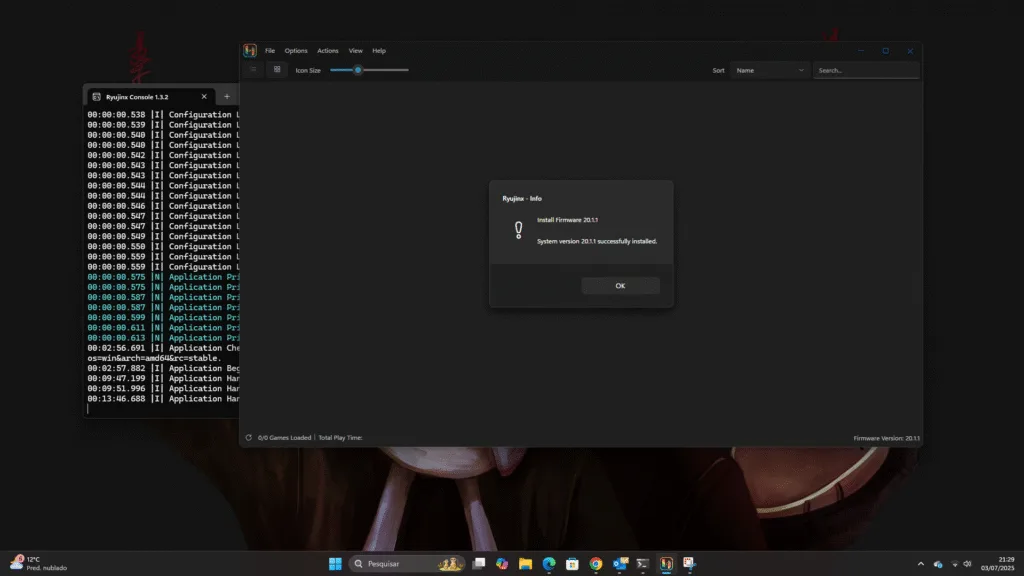Click Ryujinx icon in taskbar
The image size is (1024, 576).
point(666,564)
